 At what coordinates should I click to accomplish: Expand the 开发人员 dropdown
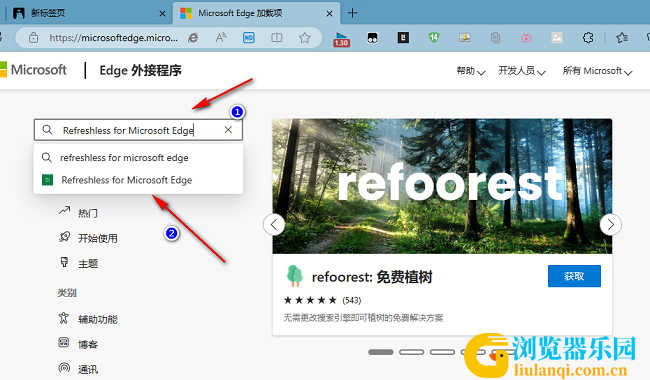(521, 71)
